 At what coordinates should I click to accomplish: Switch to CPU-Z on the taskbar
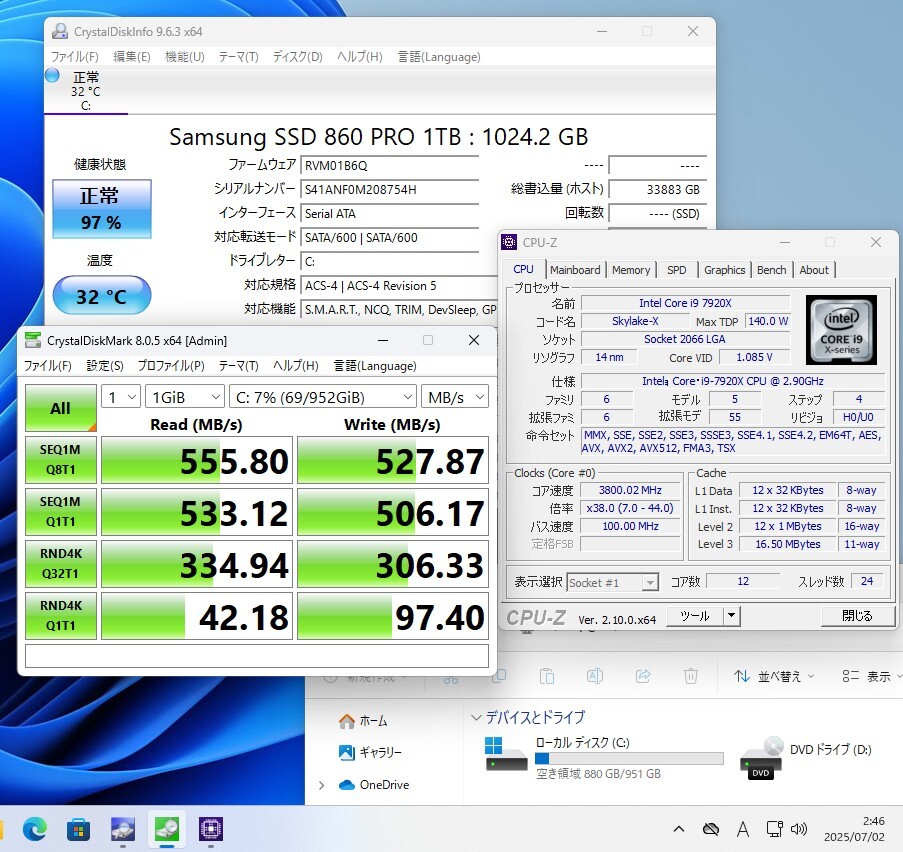211,830
